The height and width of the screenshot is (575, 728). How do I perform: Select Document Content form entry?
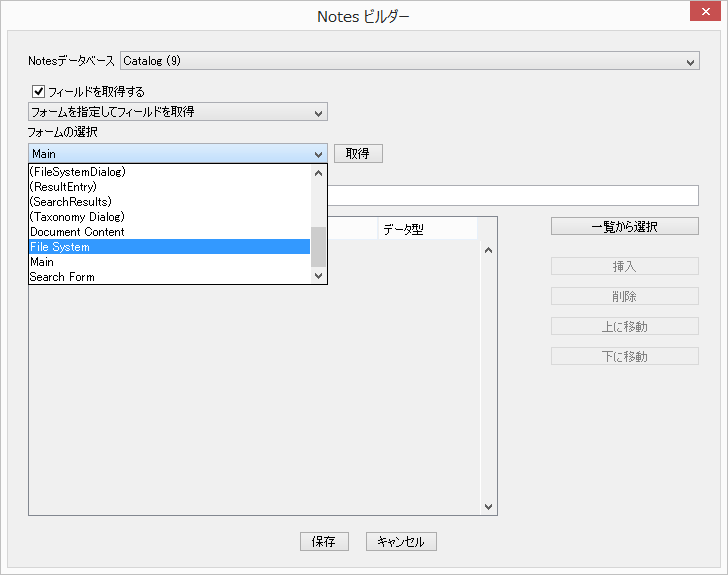77,232
